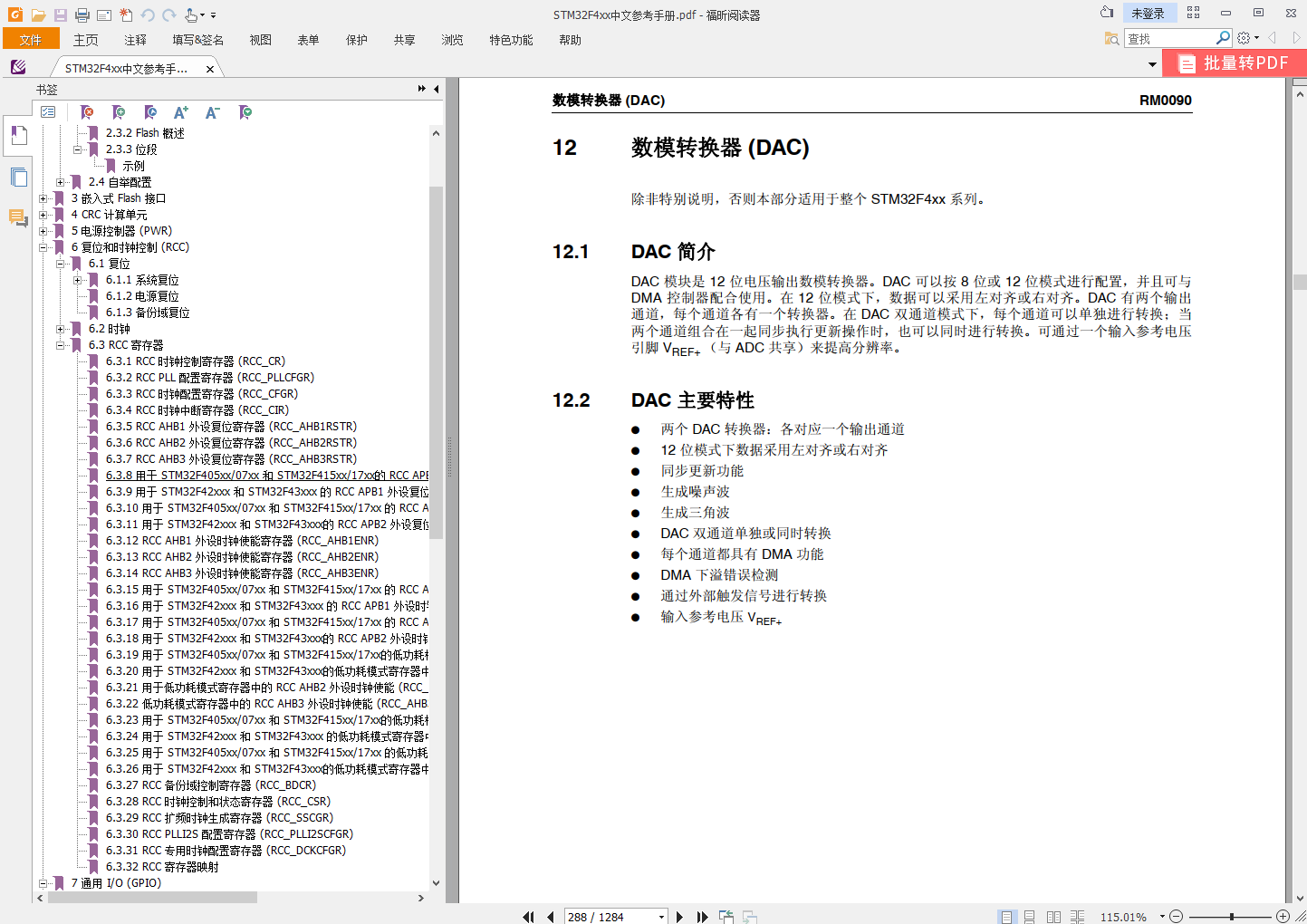Open the 特色功能 ribbon tab
Image resolution: width=1307 pixels, height=924 pixels.
click(512, 40)
